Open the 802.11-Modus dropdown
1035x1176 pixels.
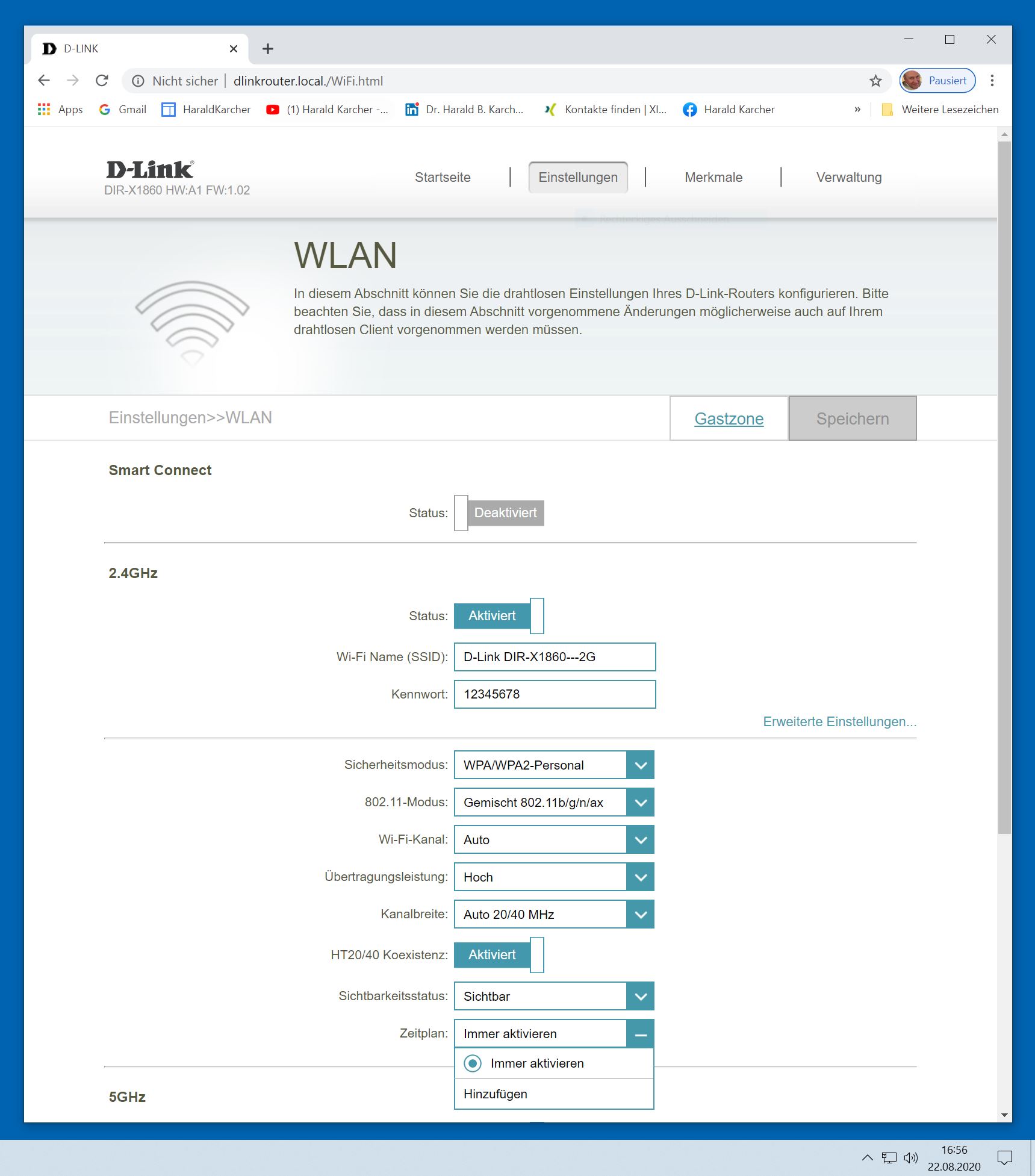pos(554,803)
